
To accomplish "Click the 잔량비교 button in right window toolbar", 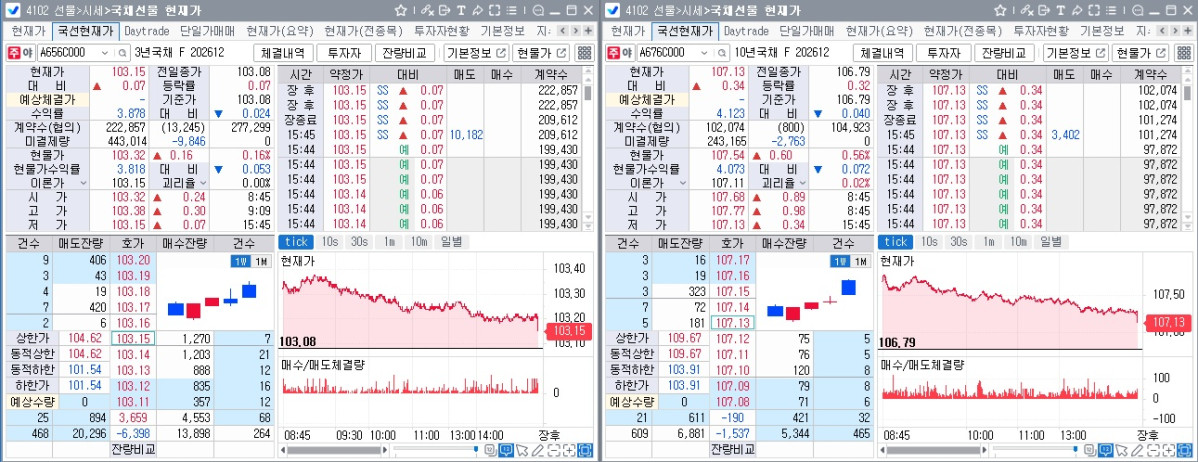I will (1003, 53).
